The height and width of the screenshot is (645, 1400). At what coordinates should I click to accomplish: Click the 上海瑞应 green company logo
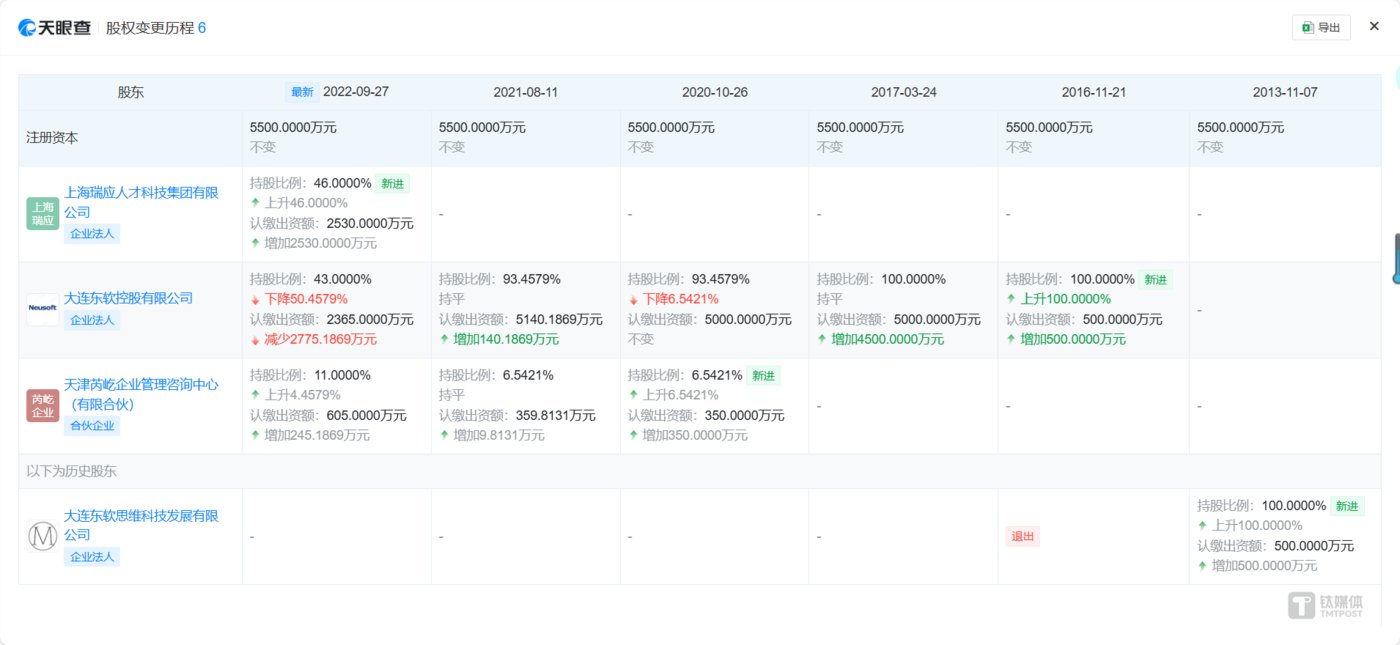point(43,214)
